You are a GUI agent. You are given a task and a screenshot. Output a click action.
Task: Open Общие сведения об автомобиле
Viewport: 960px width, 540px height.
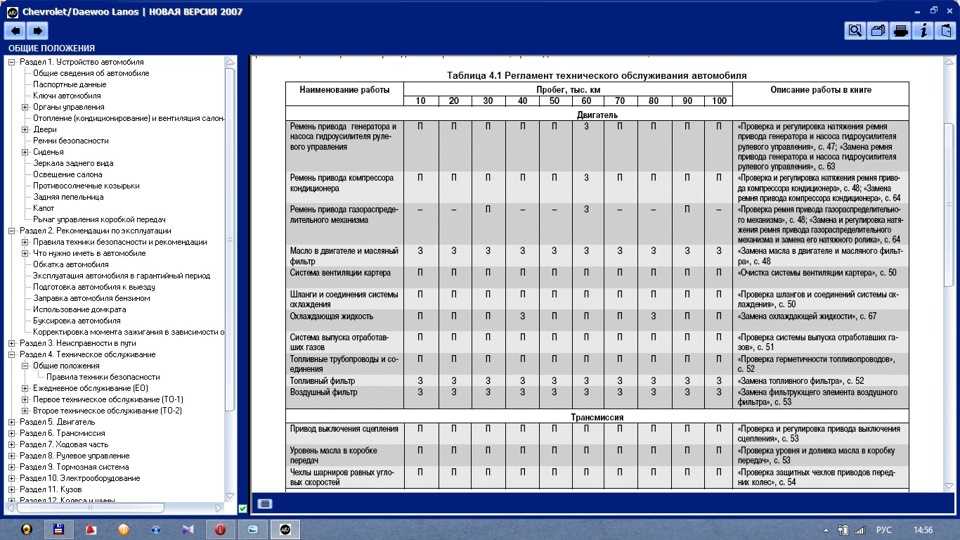pyautogui.click(x=91, y=73)
